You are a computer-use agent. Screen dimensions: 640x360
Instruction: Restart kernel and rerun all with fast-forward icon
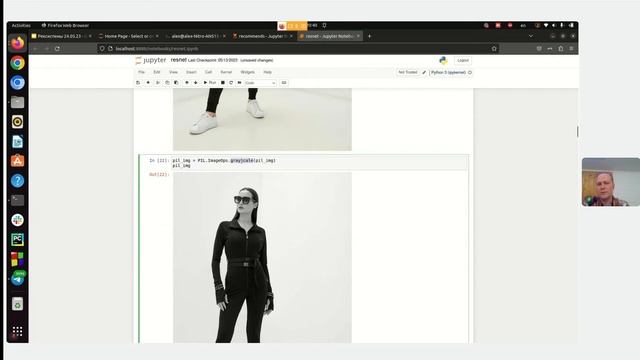pos(240,83)
